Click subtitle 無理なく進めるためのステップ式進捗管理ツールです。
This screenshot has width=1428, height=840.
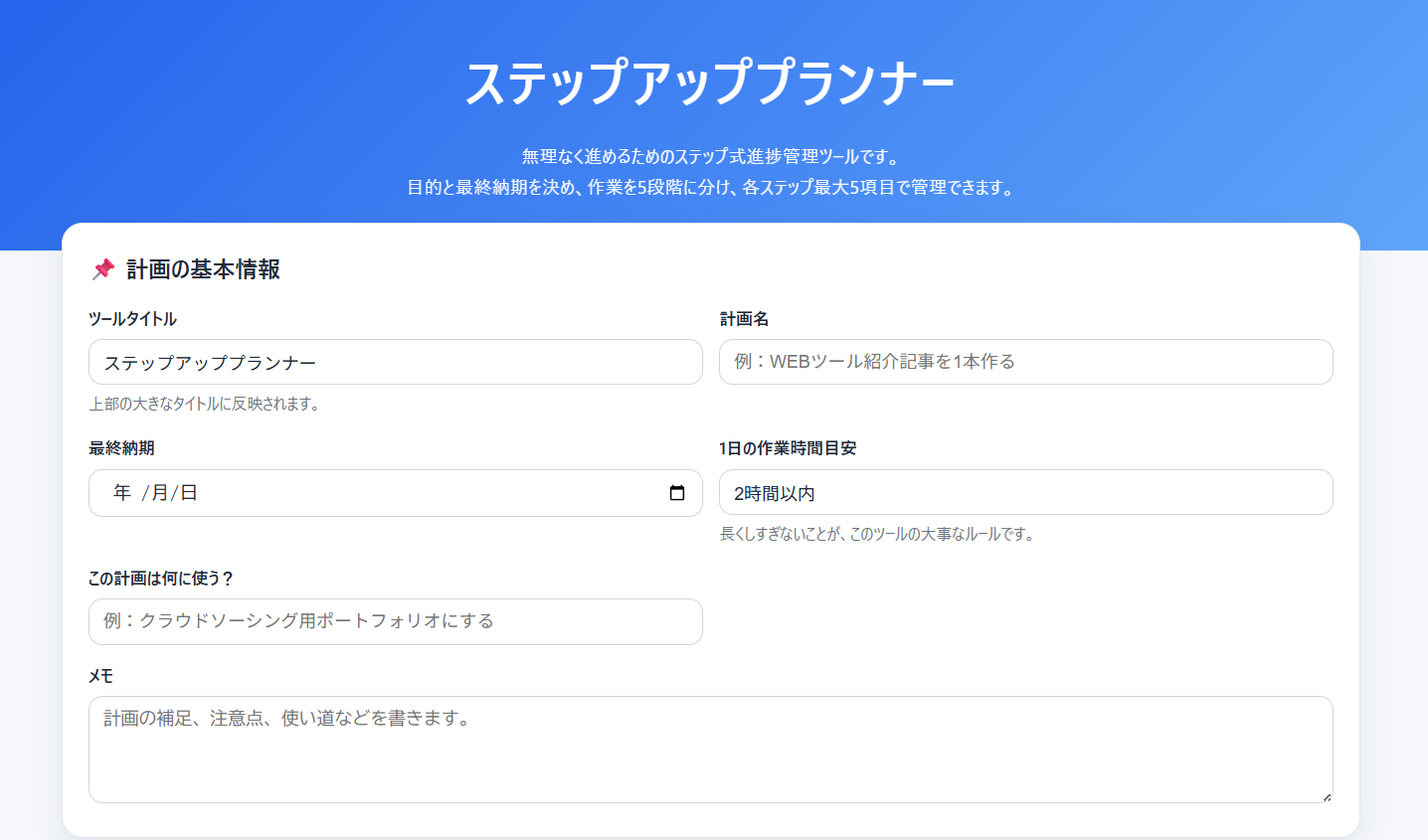click(712, 156)
